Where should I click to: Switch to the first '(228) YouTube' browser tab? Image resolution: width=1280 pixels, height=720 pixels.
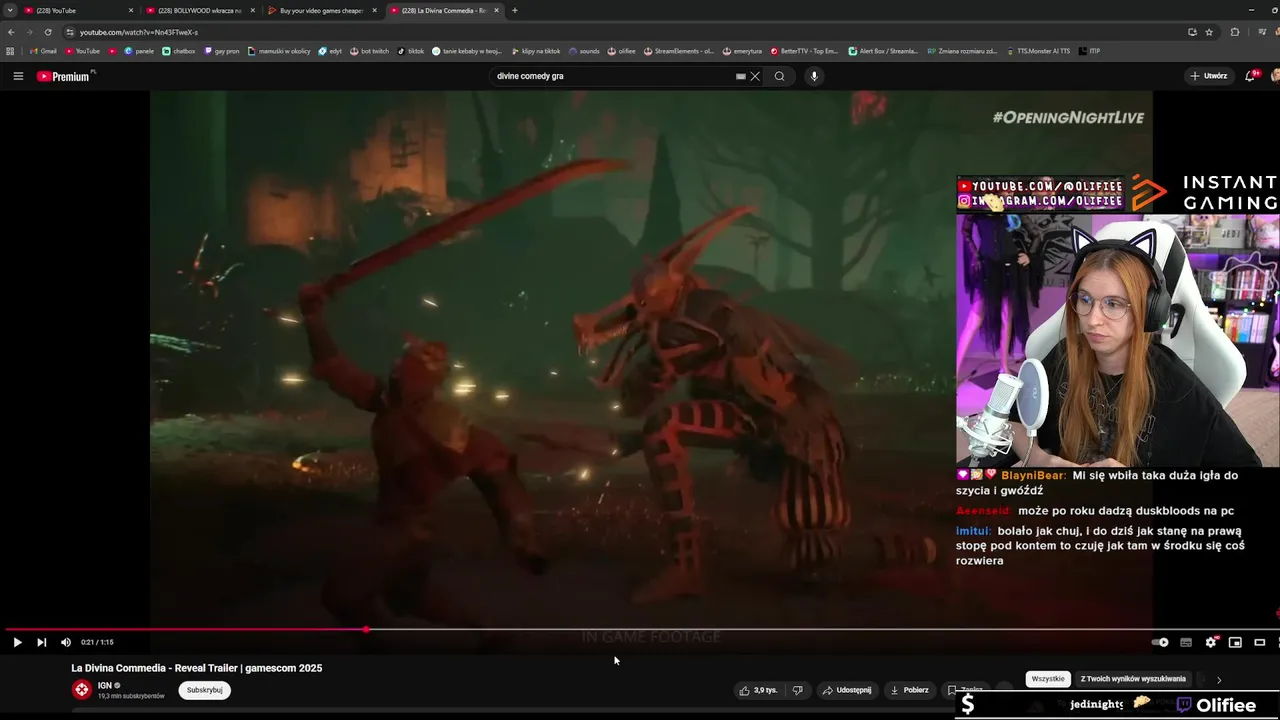pyautogui.click(x=78, y=10)
